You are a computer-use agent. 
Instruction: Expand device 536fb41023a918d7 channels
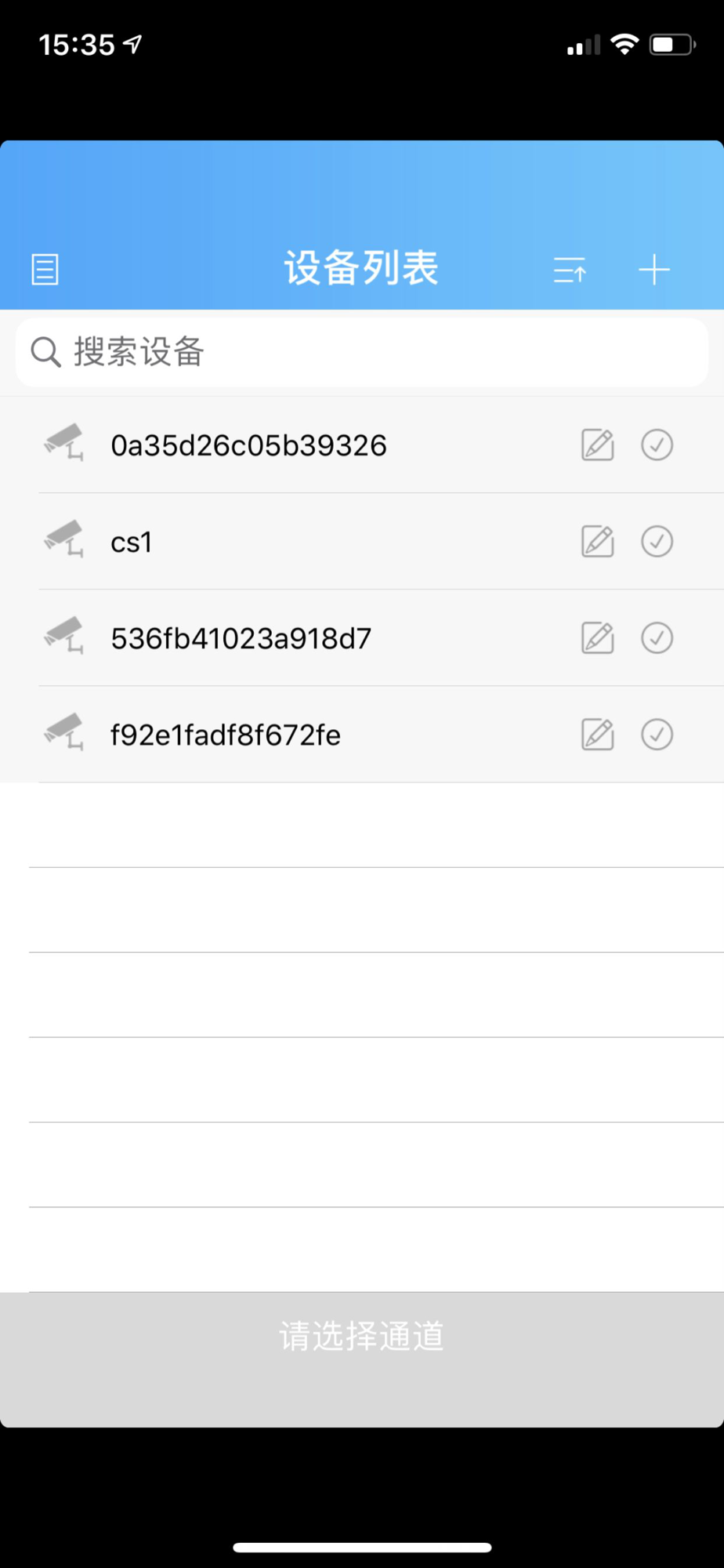[362, 637]
